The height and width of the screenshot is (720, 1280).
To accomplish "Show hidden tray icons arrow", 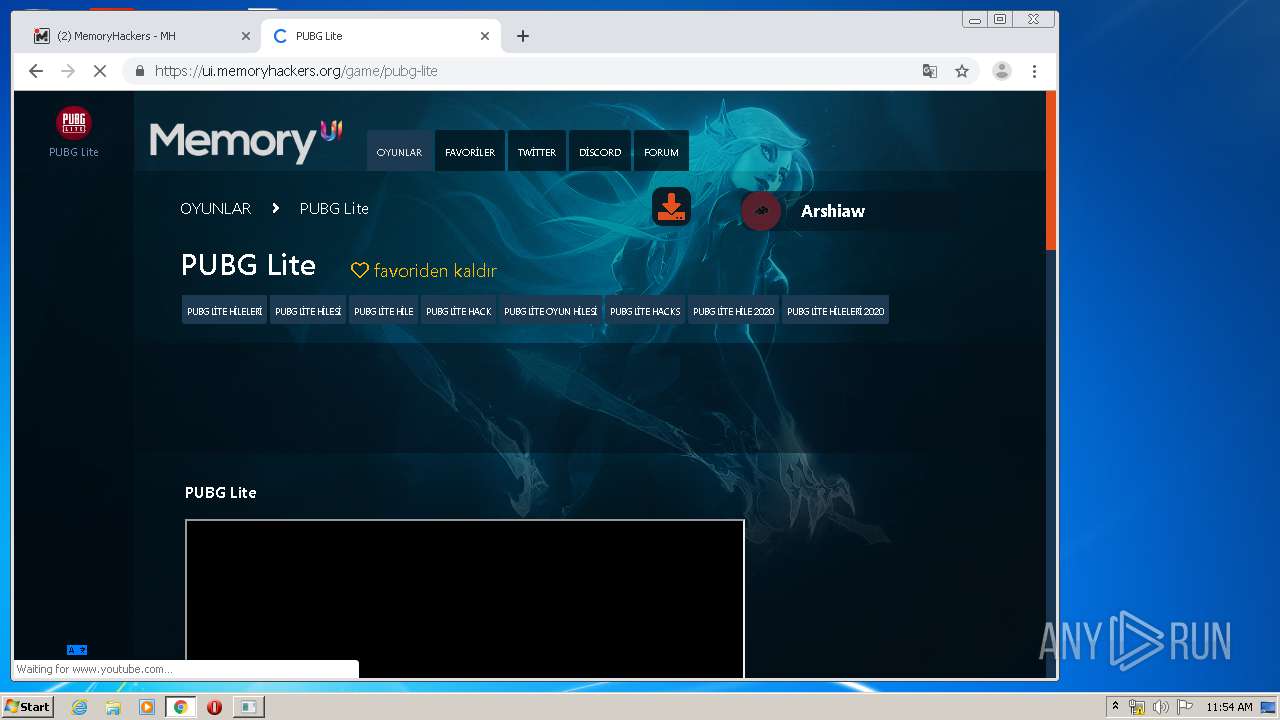I will 1115,707.
